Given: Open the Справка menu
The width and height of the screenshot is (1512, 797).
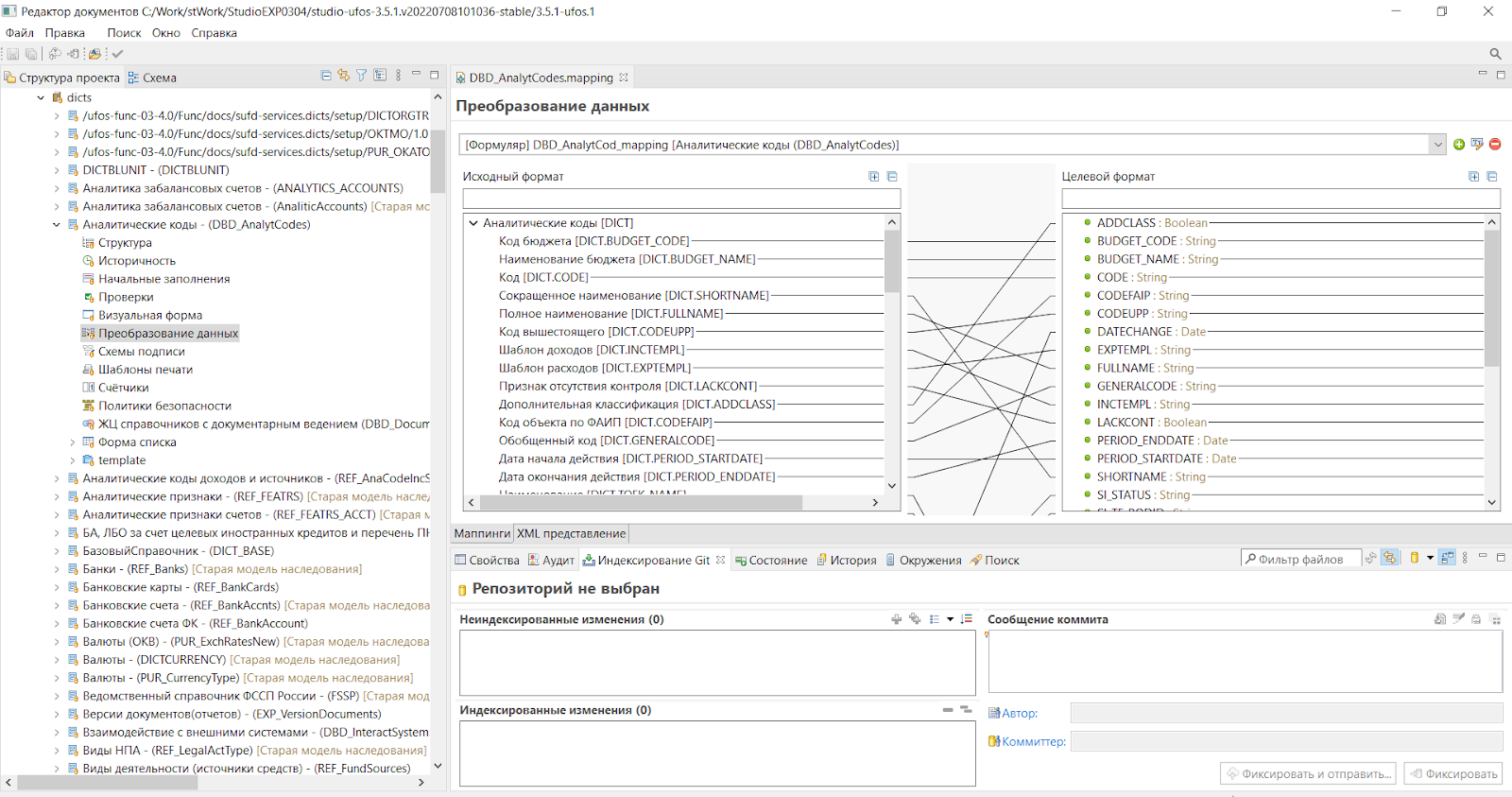Looking at the screenshot, I should pos(215,33).
